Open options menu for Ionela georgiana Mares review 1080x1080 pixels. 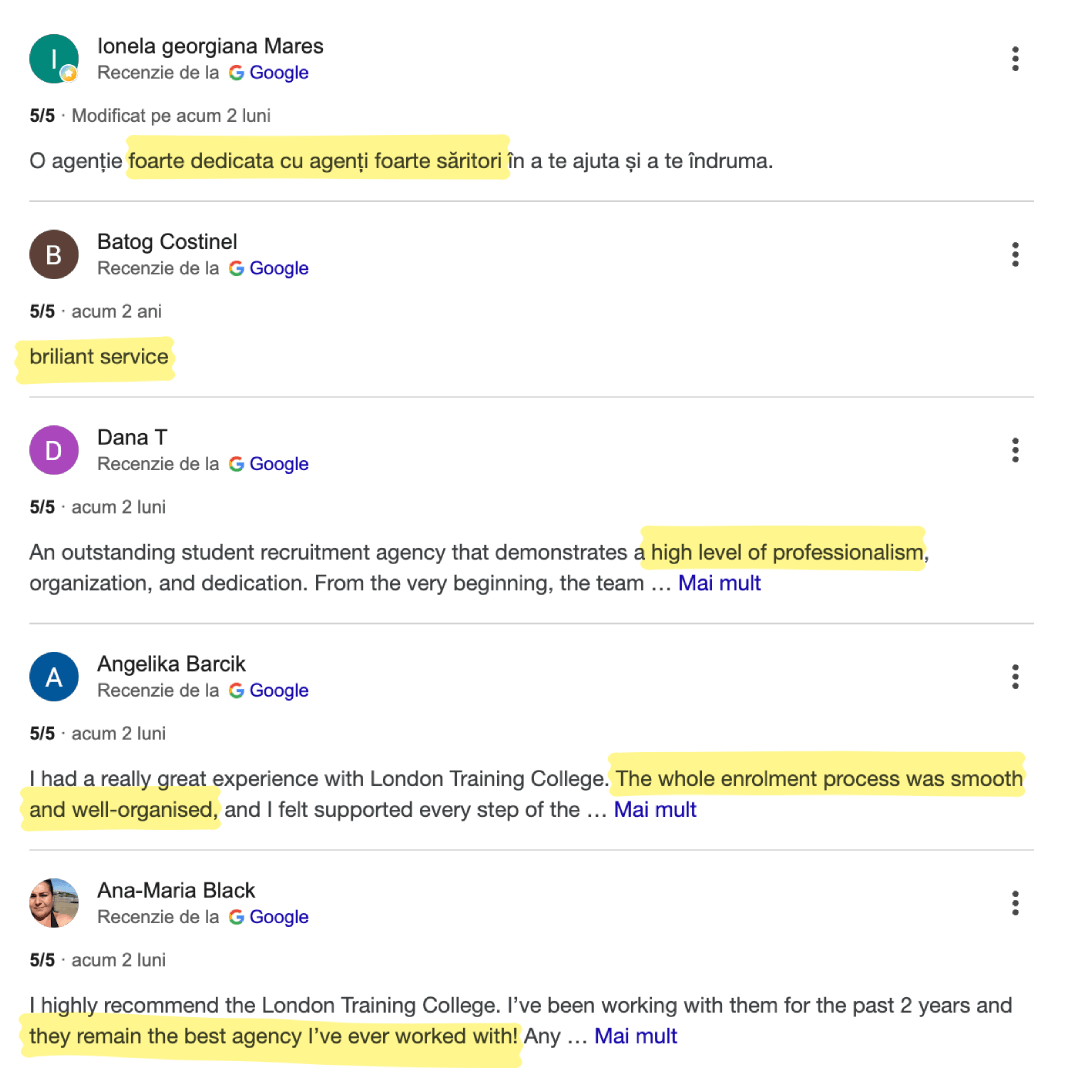point(1015,59)
